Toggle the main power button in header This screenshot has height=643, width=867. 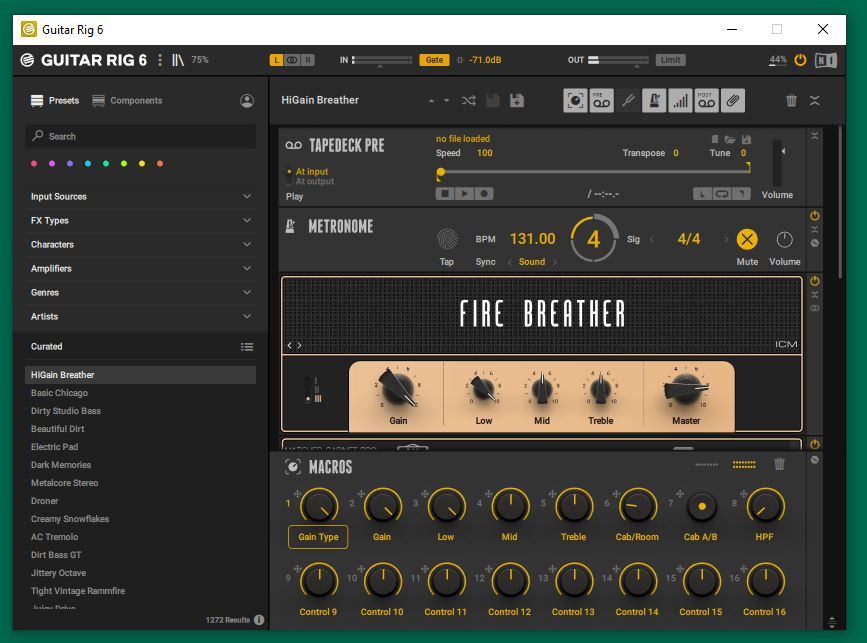(x=800, y=60)
